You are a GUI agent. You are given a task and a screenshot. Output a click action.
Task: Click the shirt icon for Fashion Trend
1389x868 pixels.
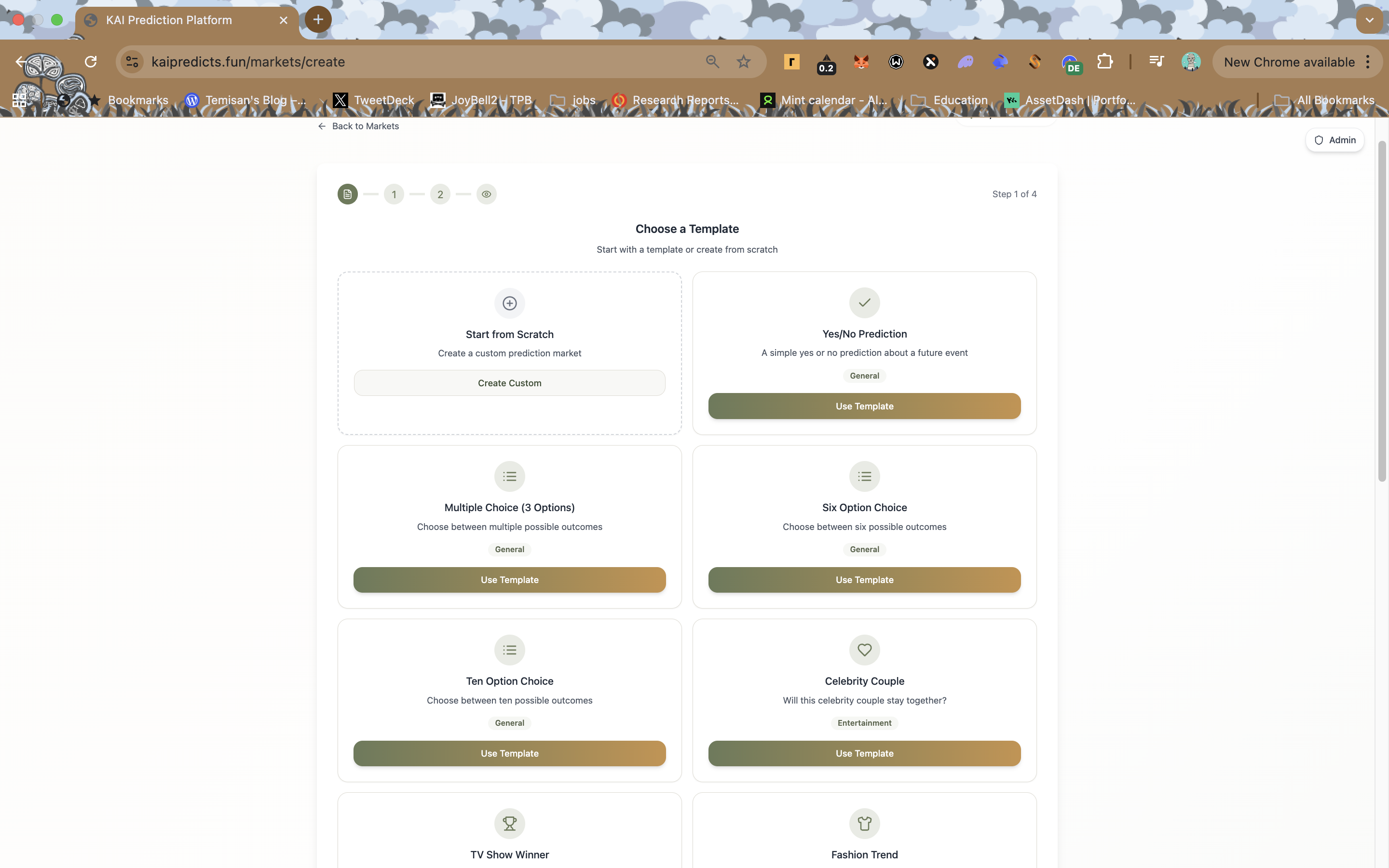click(864, 823)
